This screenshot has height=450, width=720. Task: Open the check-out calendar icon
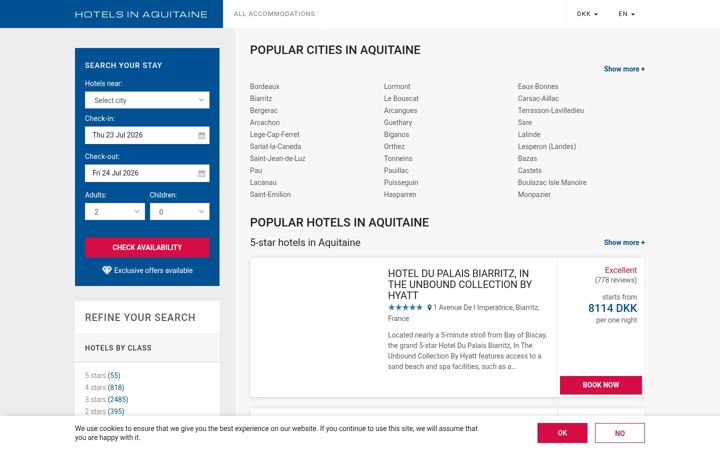[201, 174]
